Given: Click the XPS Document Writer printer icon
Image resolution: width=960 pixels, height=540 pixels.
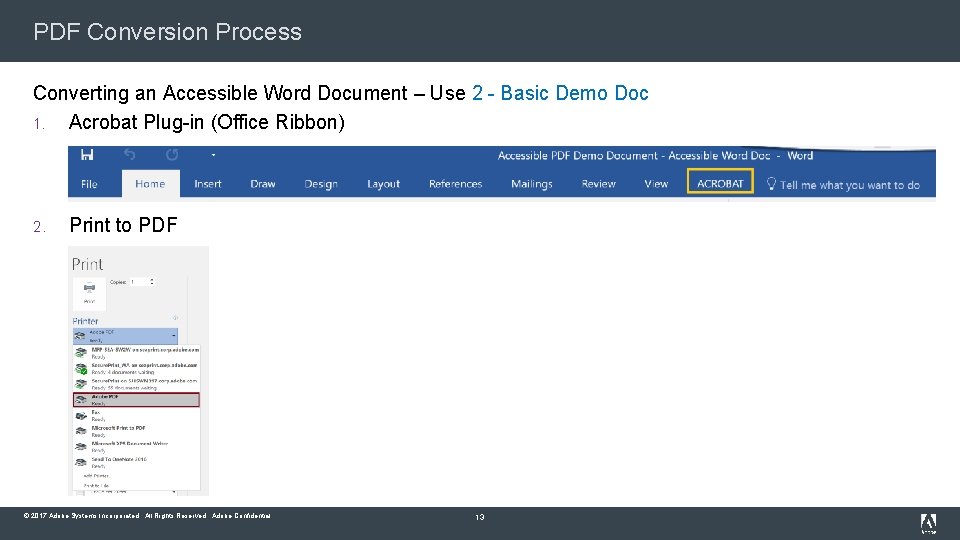Looking at the screenshot, I should pos(81,447).
